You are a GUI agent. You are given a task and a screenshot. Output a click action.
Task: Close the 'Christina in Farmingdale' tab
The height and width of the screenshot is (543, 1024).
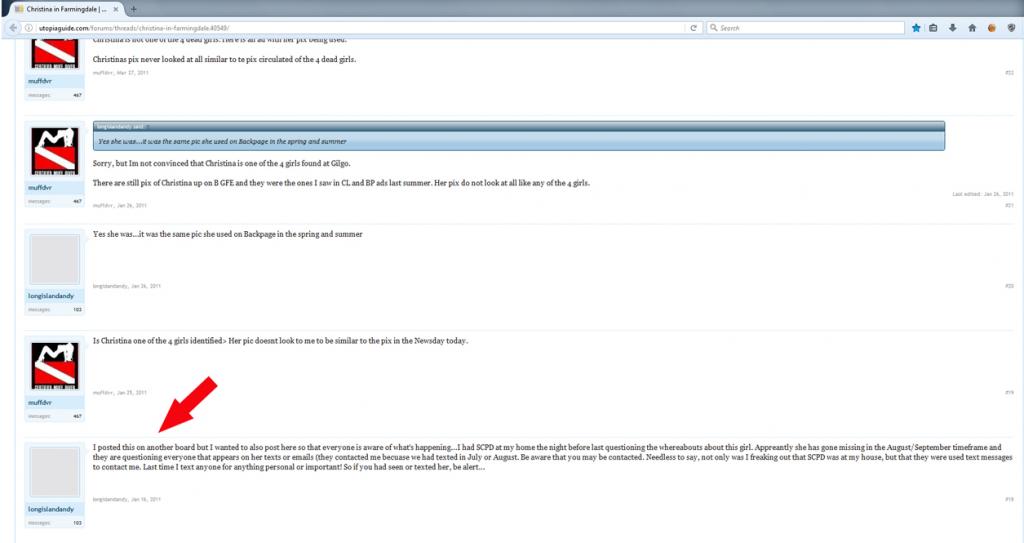point(117,8)
